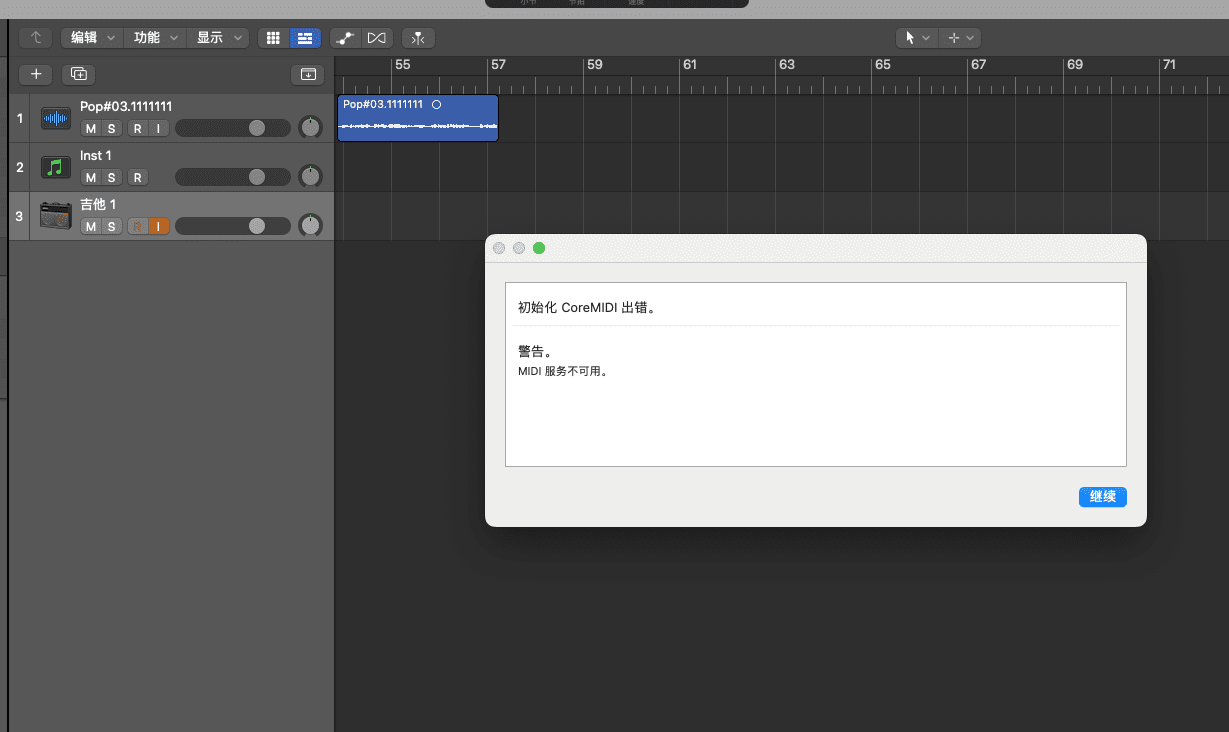Screen dimensions: 1229x732
Task: Click the 初始化 CoreMIDI 出错 message
Action: (587, 308)
